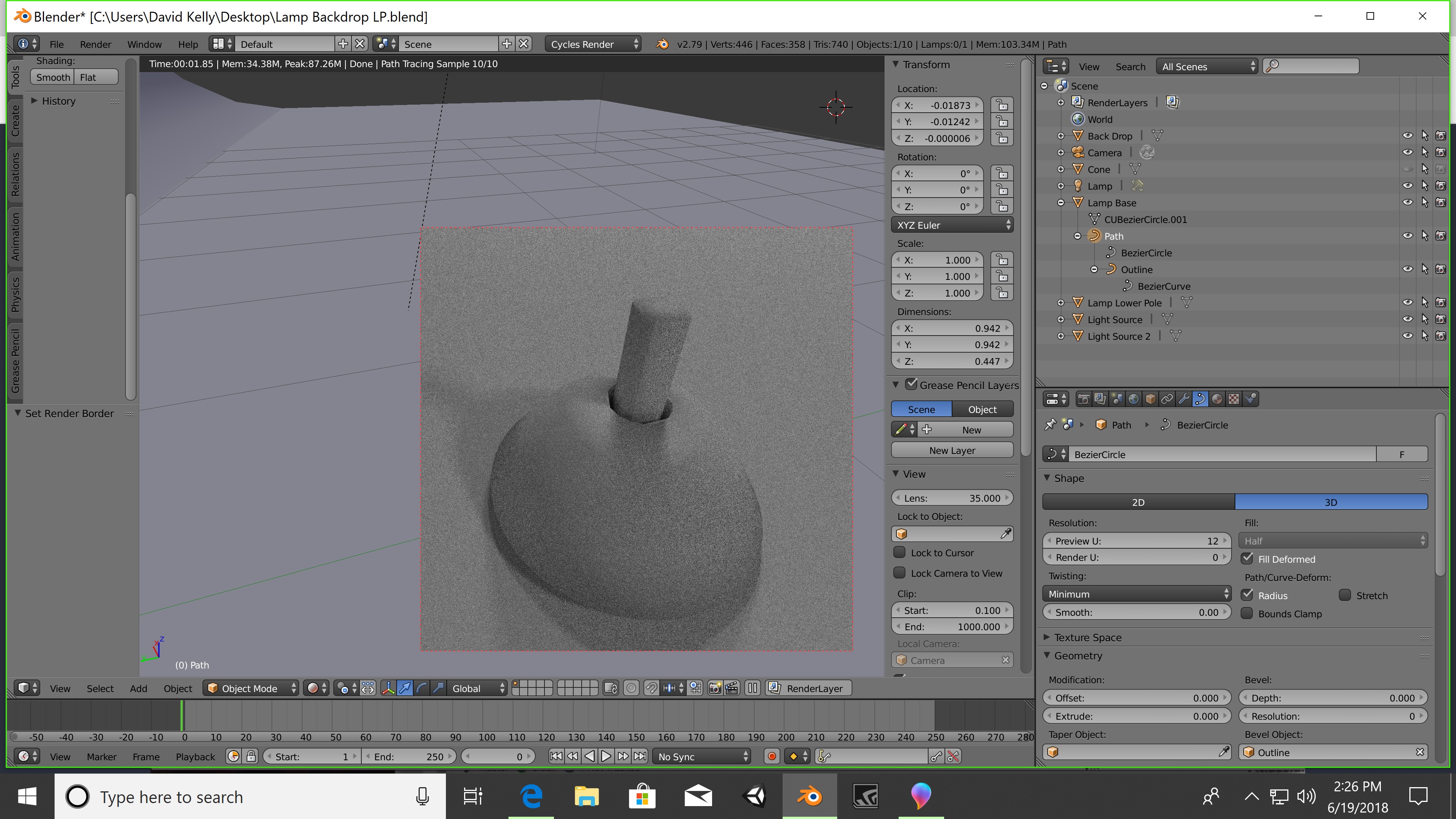The image size is (1456, 819).
Task: Collapse the Lamp Base tree item
Action: (x=1061, y=202)
